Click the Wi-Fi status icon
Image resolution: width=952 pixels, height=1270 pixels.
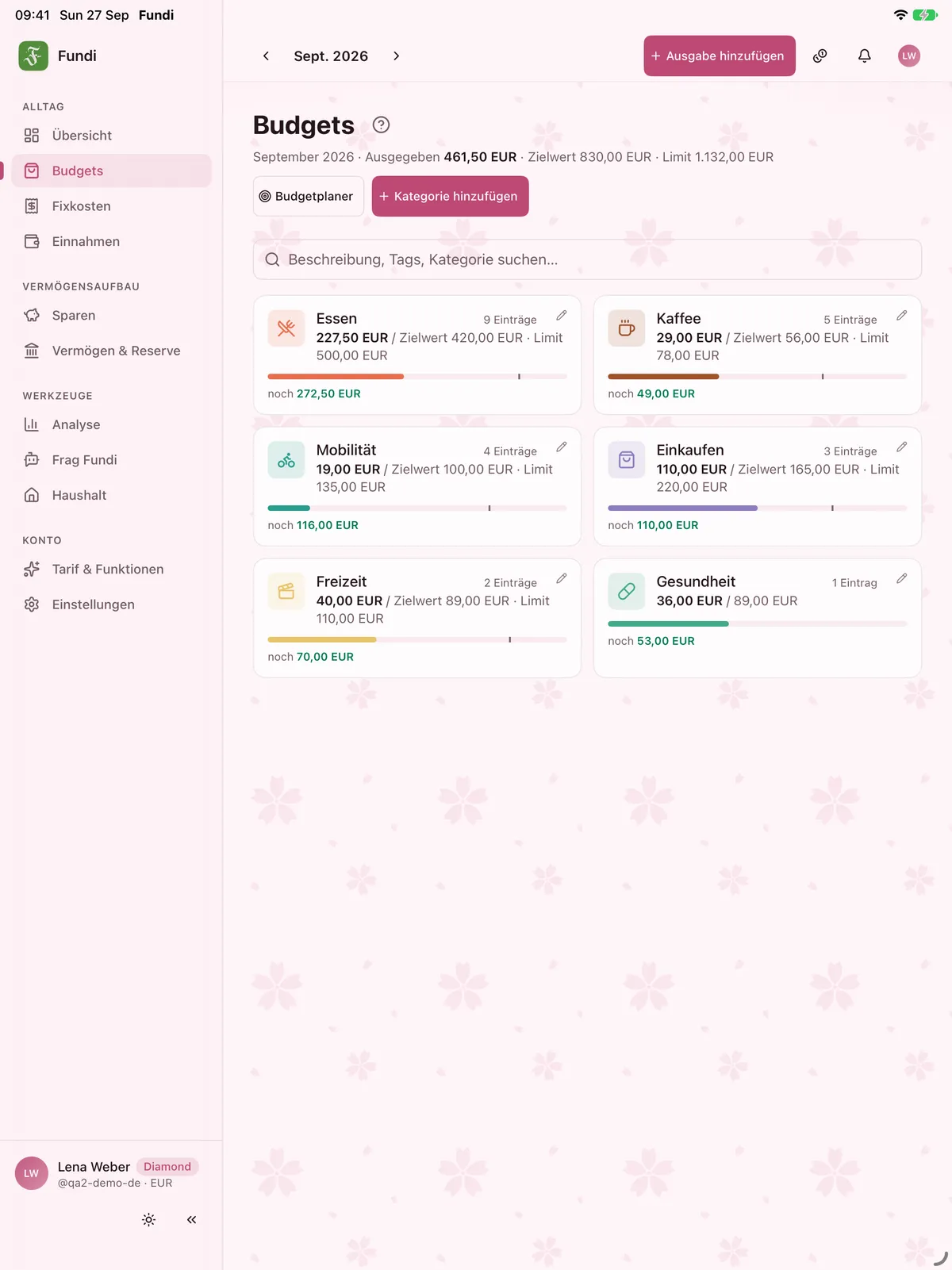[x=900, y=15]
